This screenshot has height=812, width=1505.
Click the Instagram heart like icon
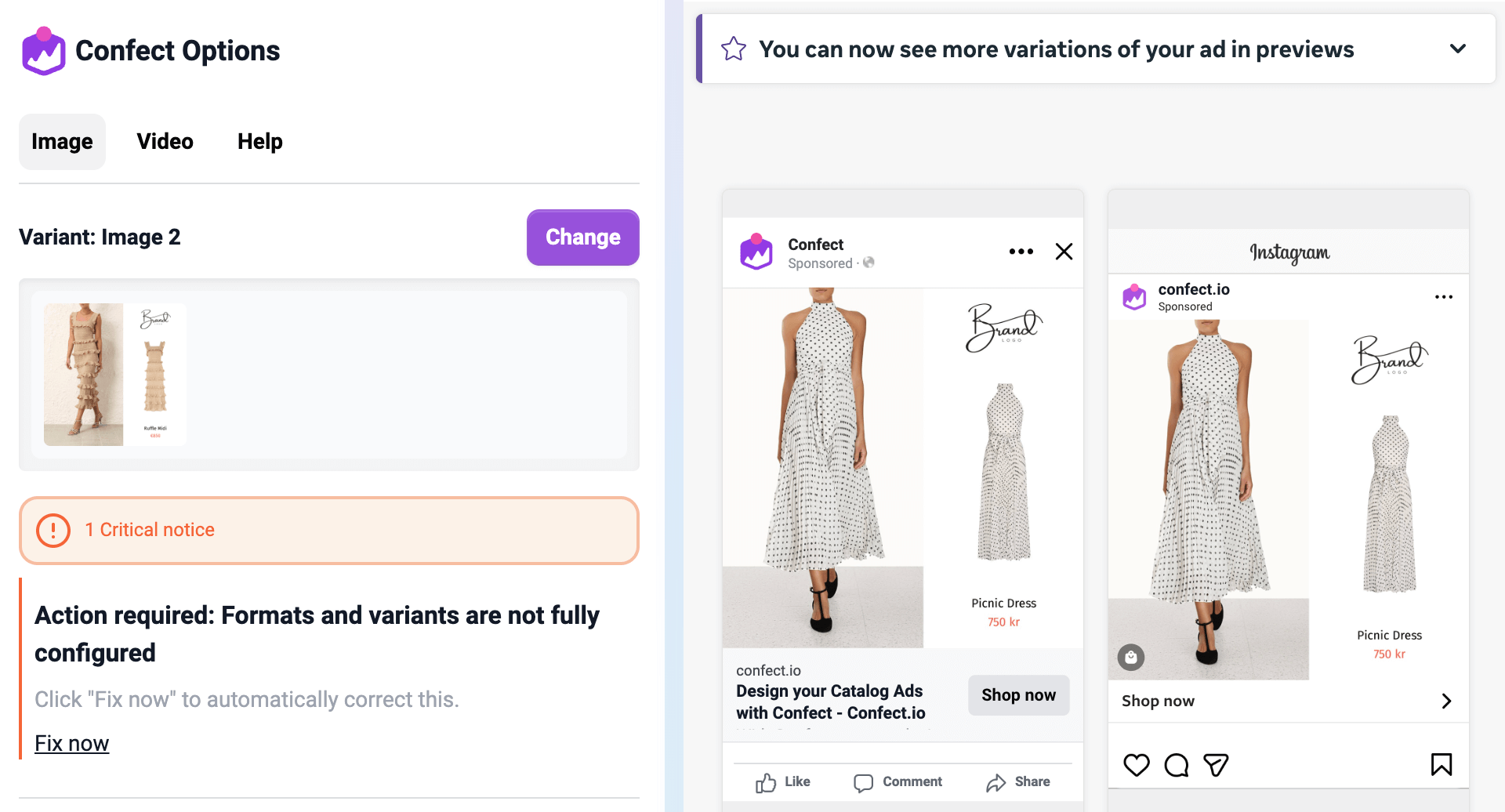coord(1136,764)
